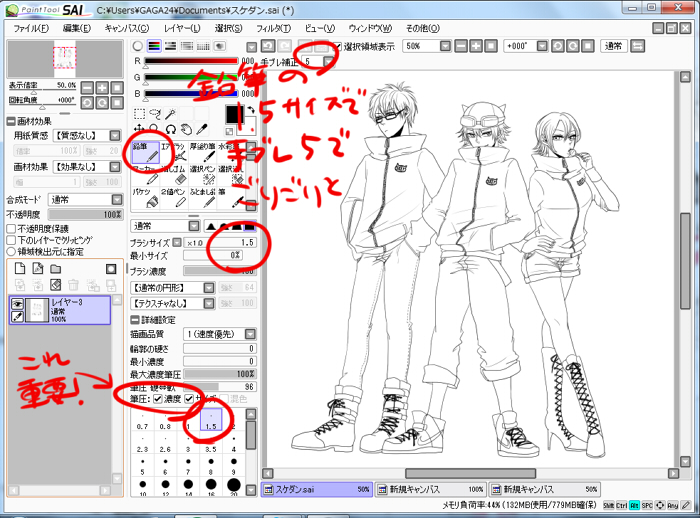This screenshot has height=518, width=700.
Task: Adjust the blue B color slider
Action: [x=191, y=93]
